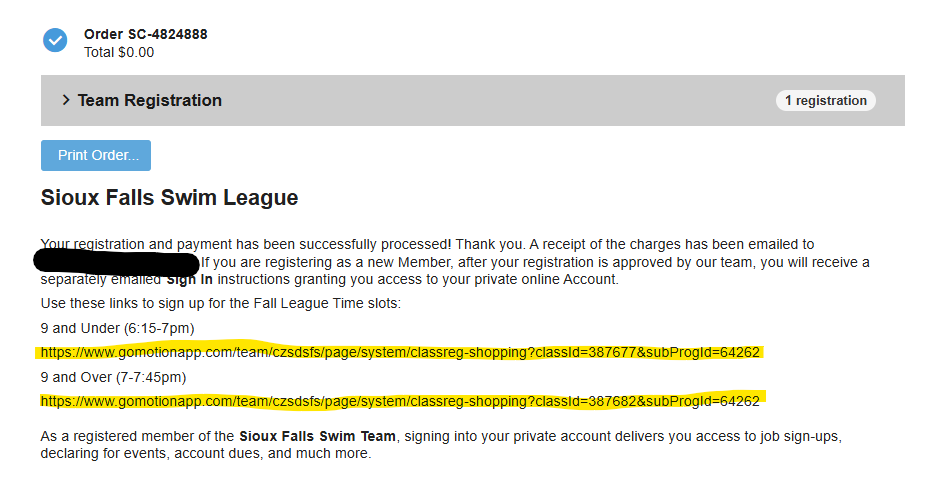Click the "9 and Under (6:15-7pm)" label

click(x=117, y=328)
